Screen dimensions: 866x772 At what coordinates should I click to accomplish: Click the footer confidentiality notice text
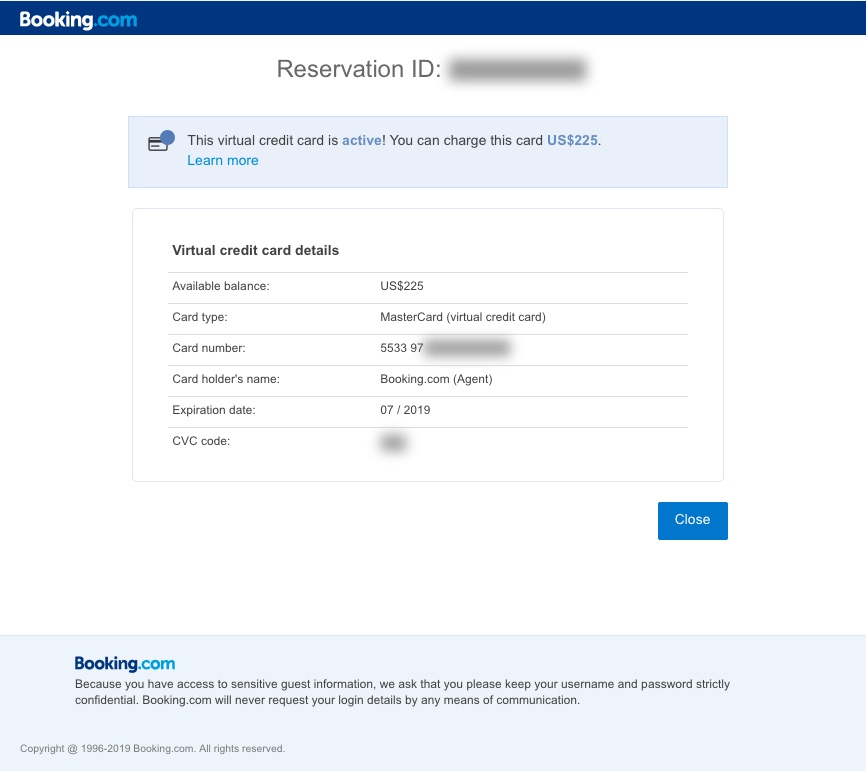[x=402, y=692]
